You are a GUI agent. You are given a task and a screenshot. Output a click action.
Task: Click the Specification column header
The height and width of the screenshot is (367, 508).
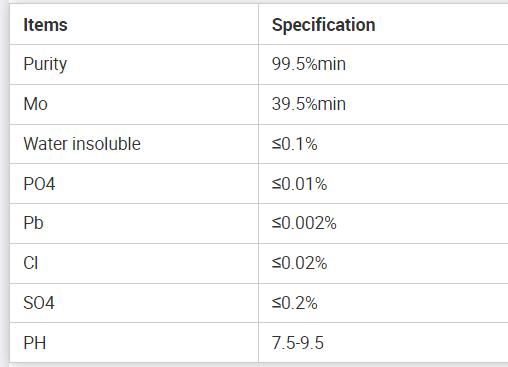coord(323,25)
